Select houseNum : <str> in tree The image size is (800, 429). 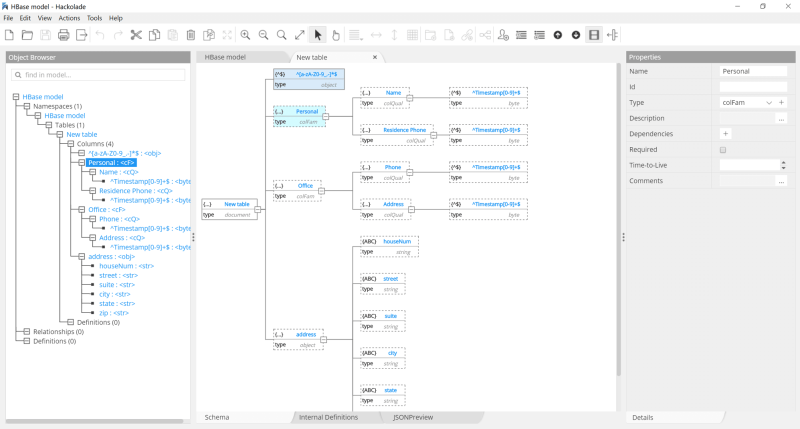(x=127, y=266)
